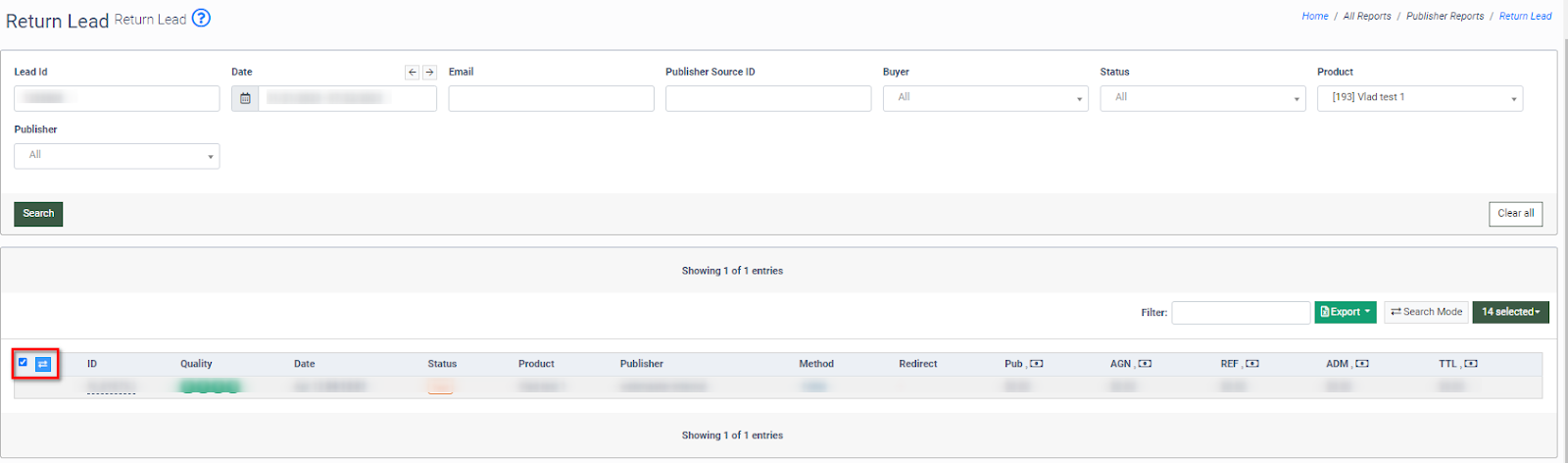Screen dimensions: 1568x463
Task: Go to previous date with left arrow
Action: 412,73
